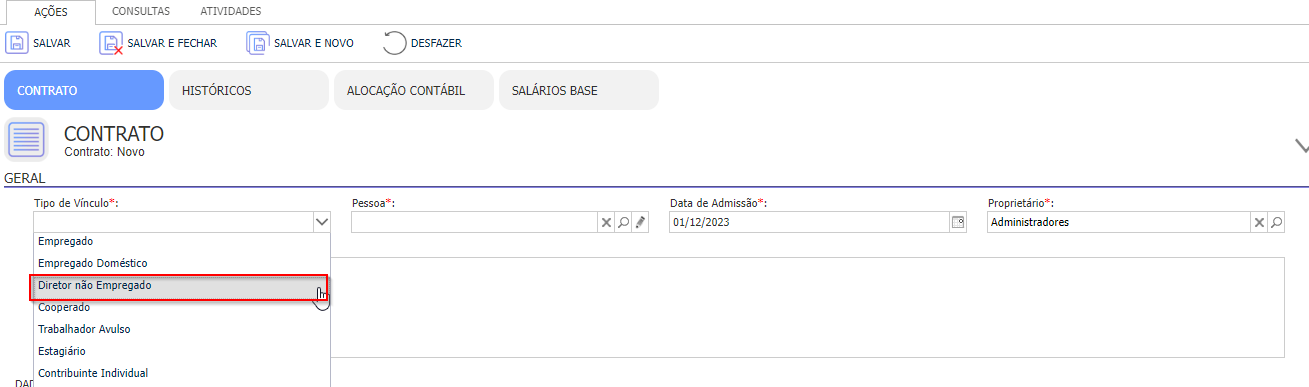Click the Pessoa edit pencil icon
This screenshot has width=1309, height=387.
pos(640,222)
